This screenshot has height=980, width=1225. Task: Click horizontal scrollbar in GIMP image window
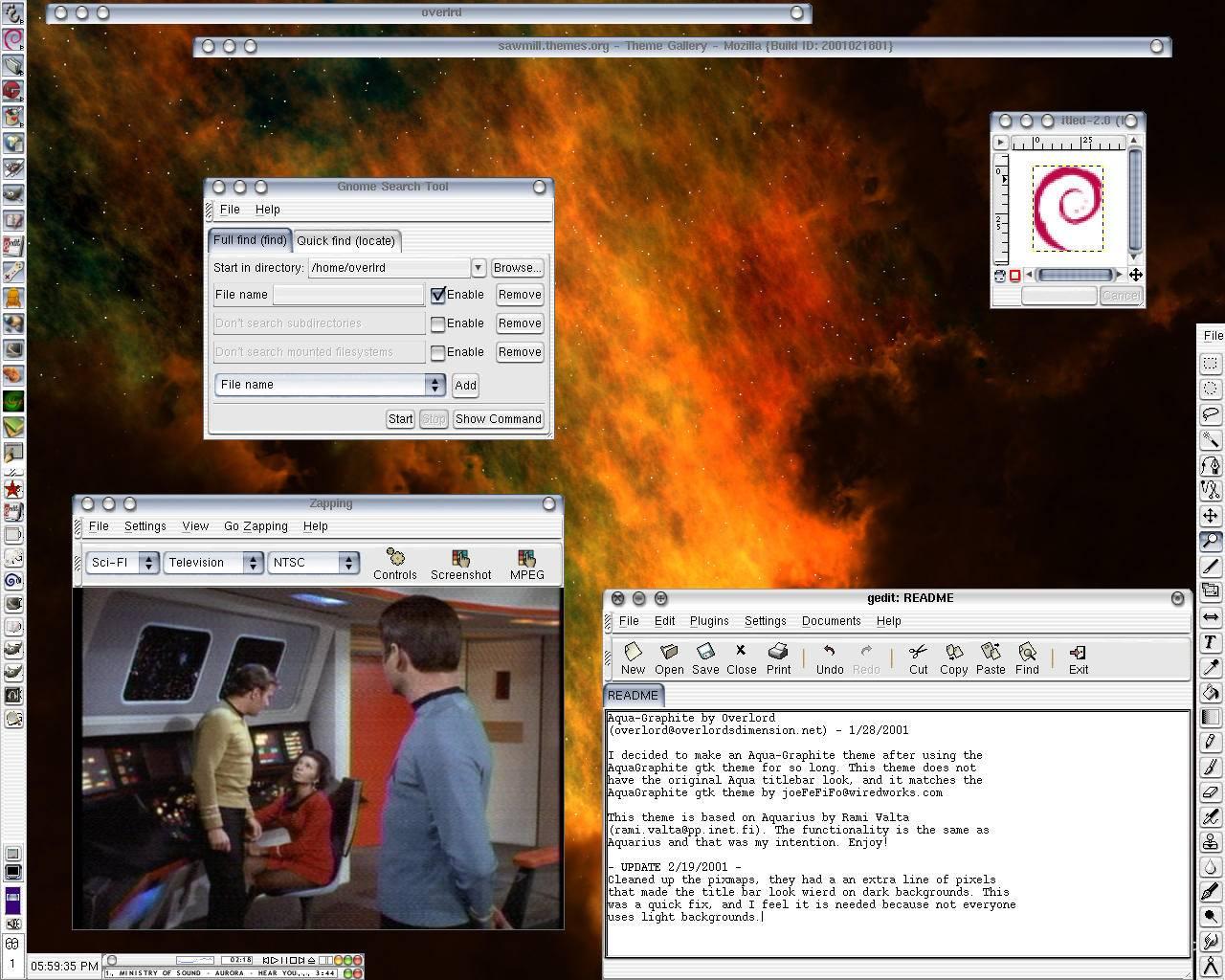(1076, 275)
